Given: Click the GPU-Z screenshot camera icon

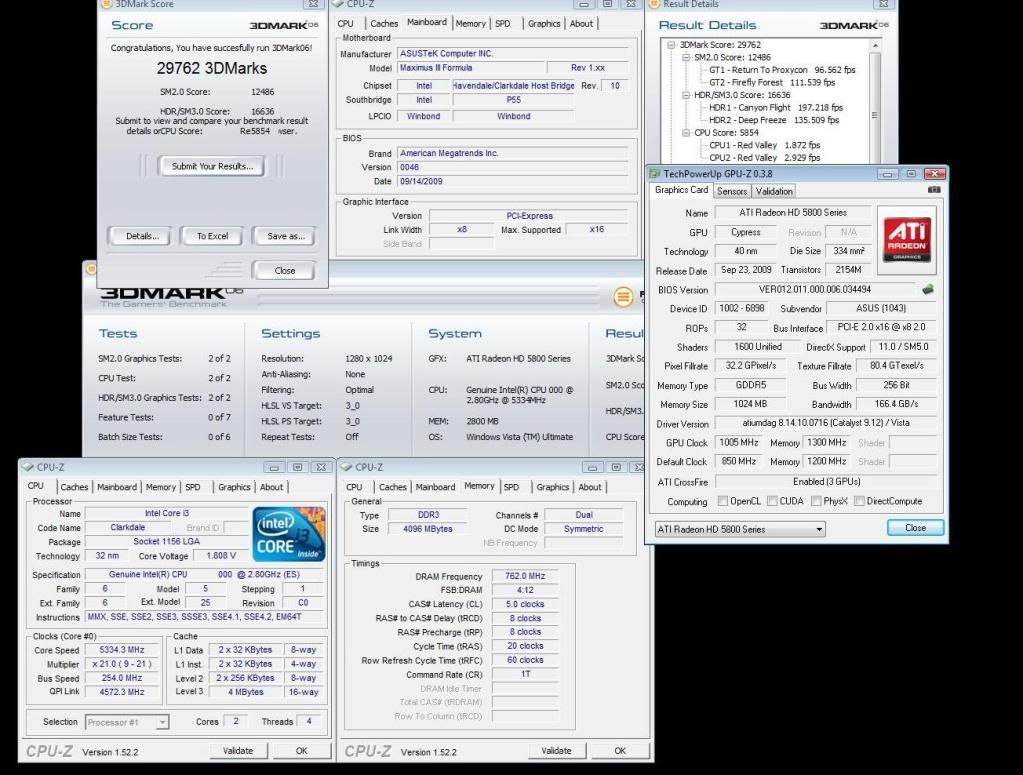Looking at the screenshot, I should coord(934,190).
